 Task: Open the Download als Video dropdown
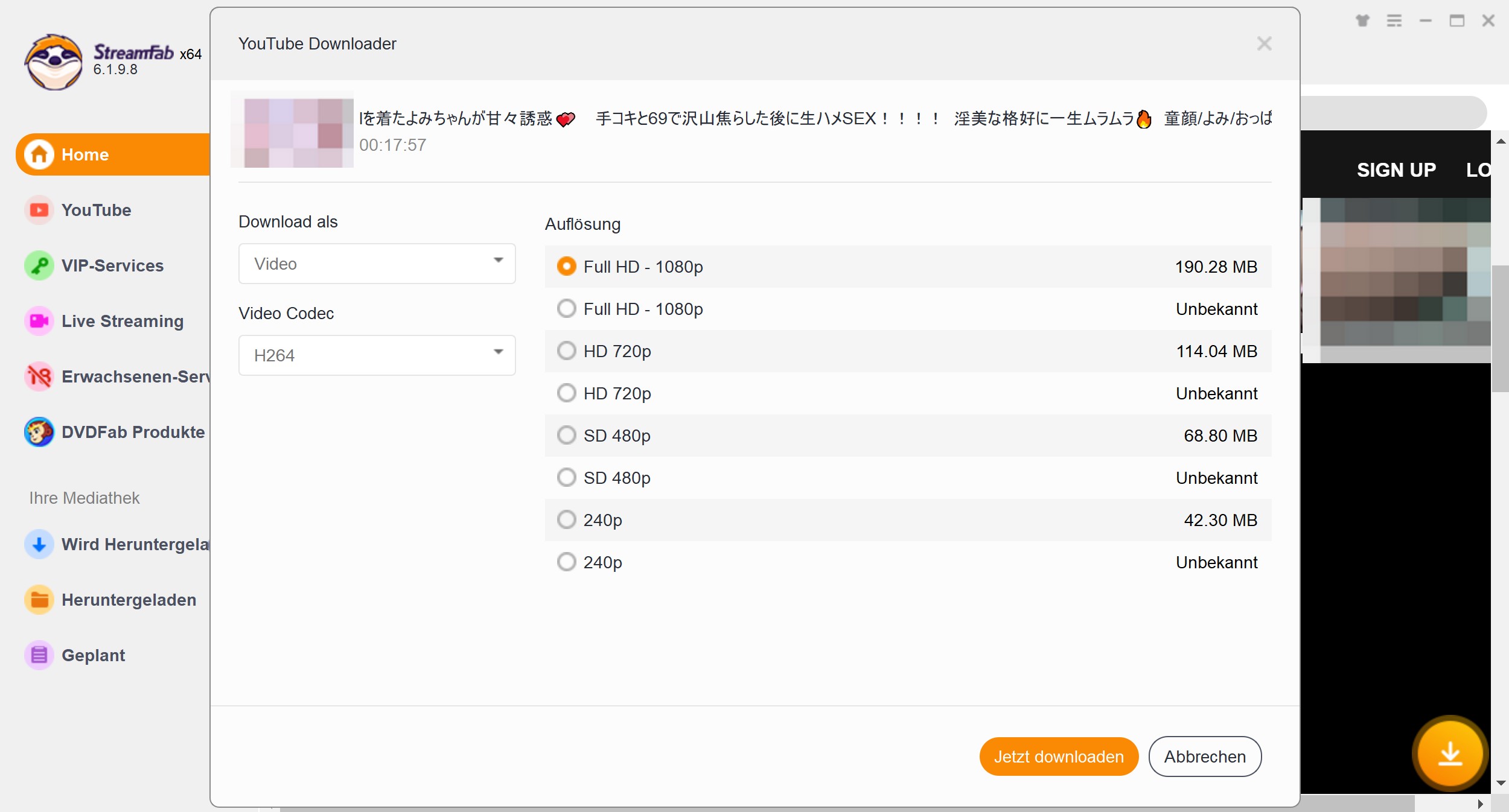pos(377,264)
